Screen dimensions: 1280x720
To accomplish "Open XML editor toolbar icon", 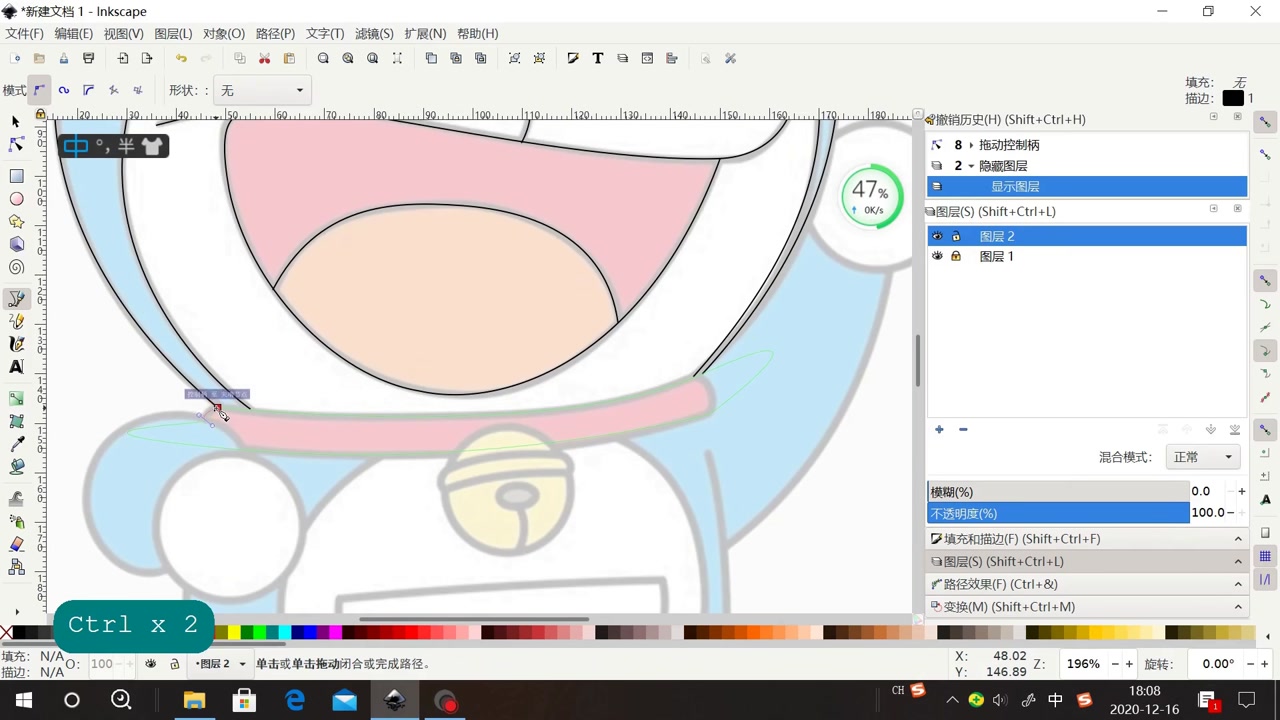I will coord(647,58).
